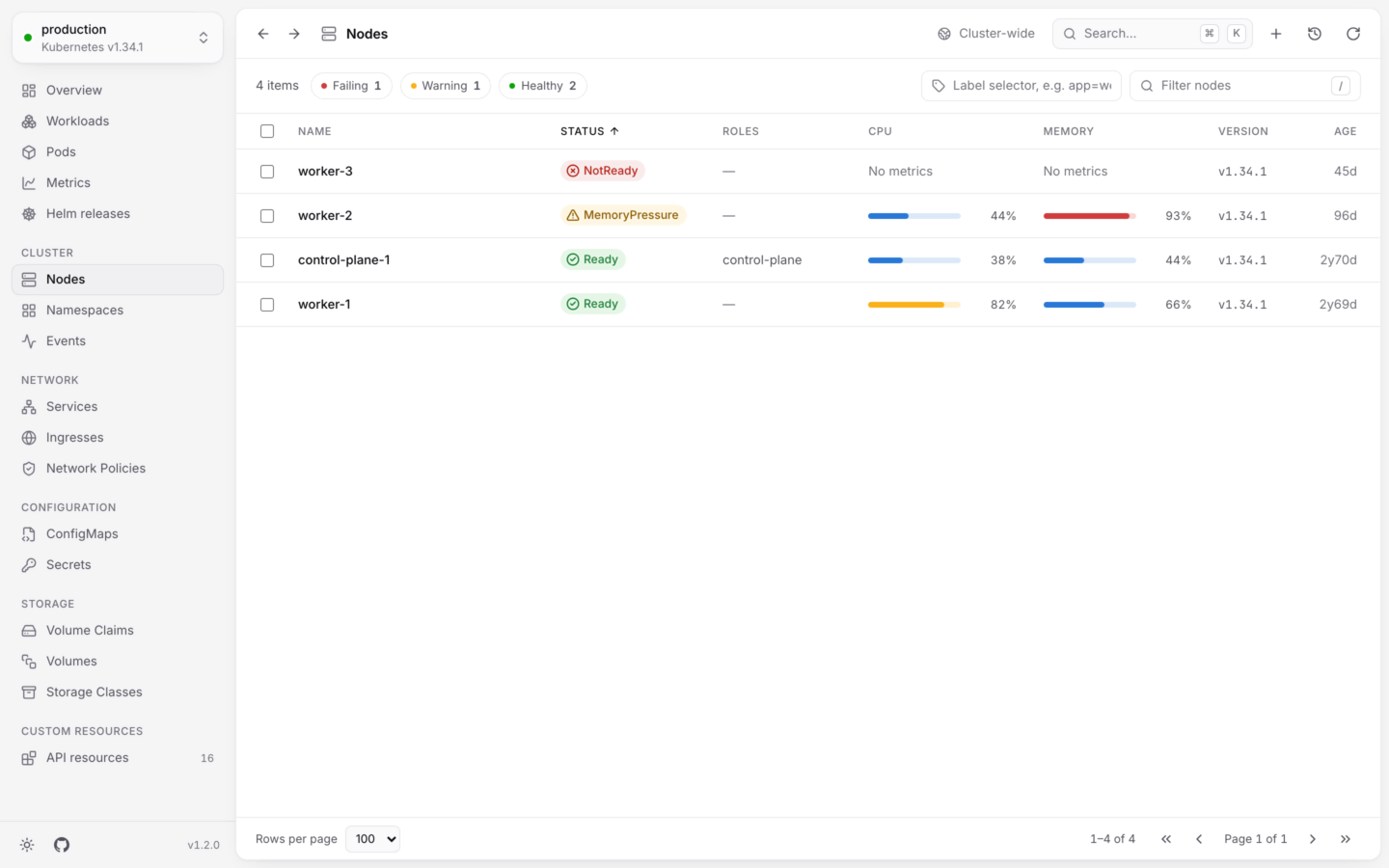1389x868 pixels.
Task: Go to the previous page
Action: [x=1199, y=839]
